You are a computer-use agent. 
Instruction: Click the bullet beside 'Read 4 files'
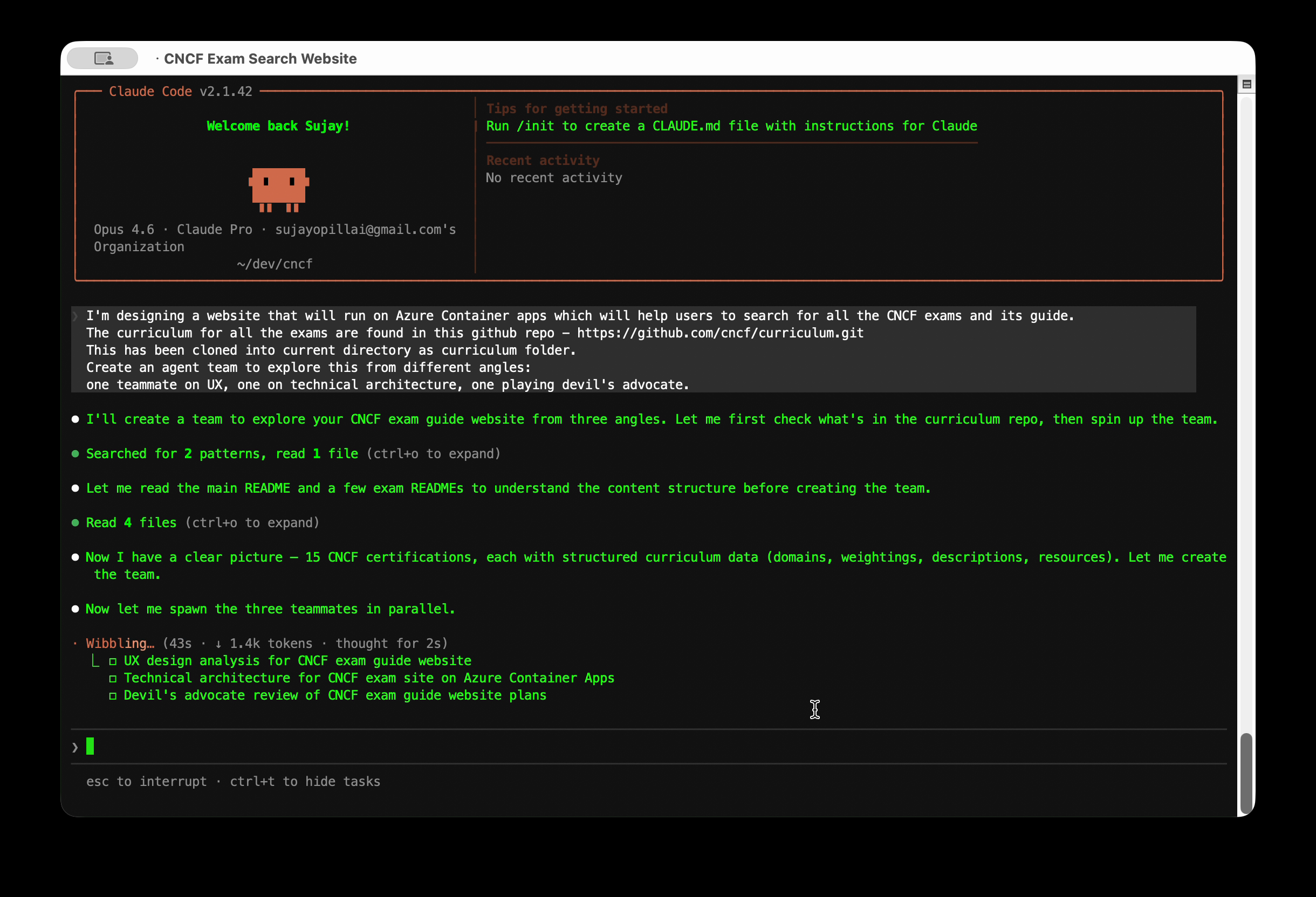coord(76,522)
